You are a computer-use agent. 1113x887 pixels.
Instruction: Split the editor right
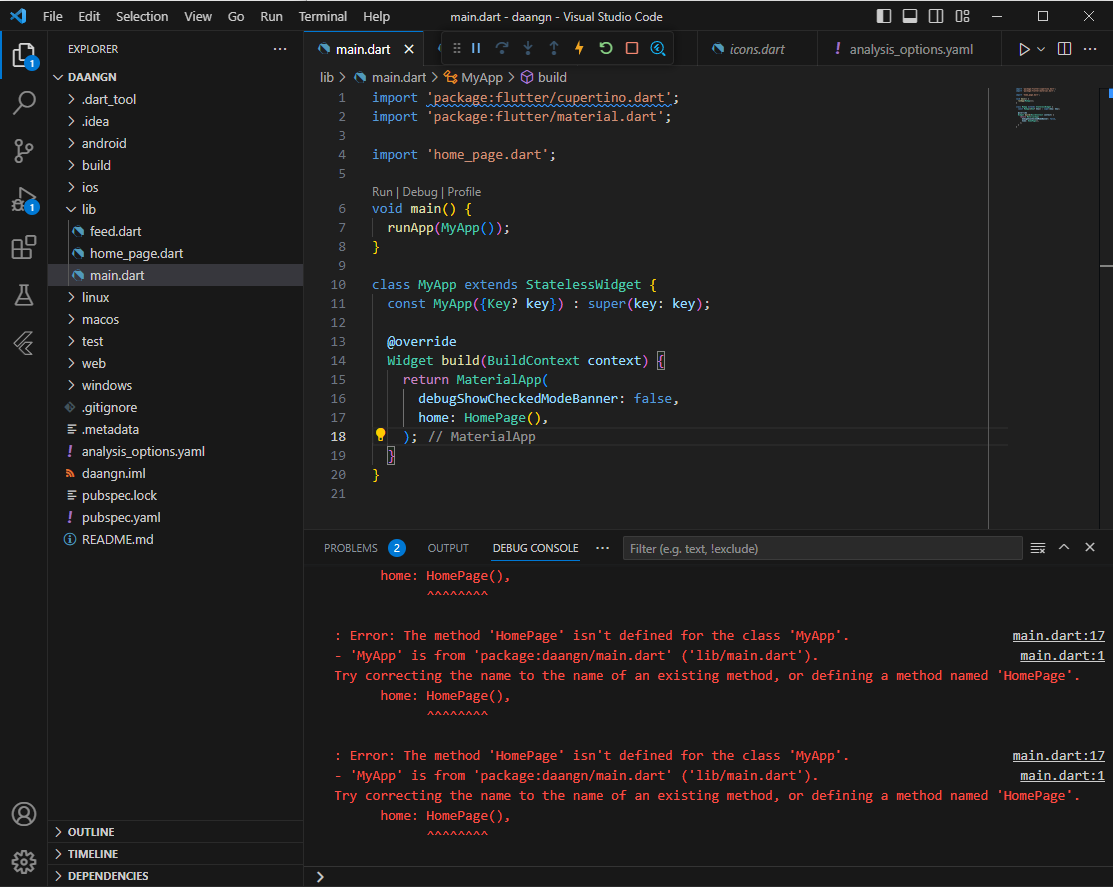coord(1065,49)
